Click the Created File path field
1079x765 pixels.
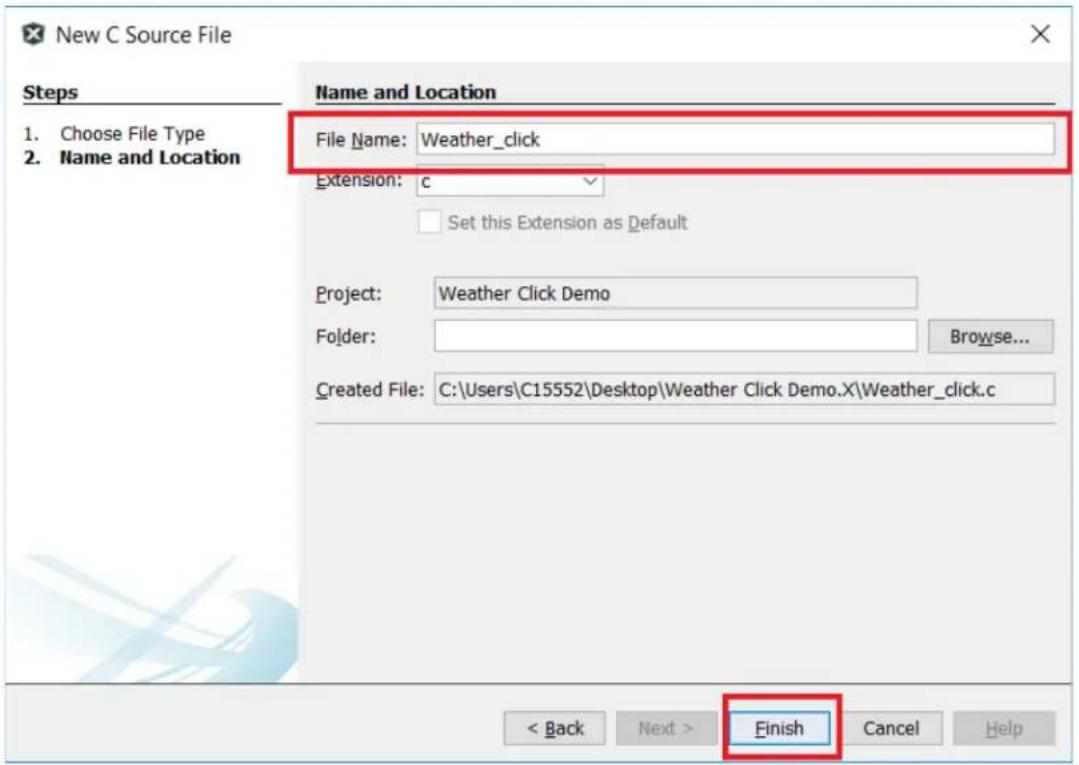744,389
